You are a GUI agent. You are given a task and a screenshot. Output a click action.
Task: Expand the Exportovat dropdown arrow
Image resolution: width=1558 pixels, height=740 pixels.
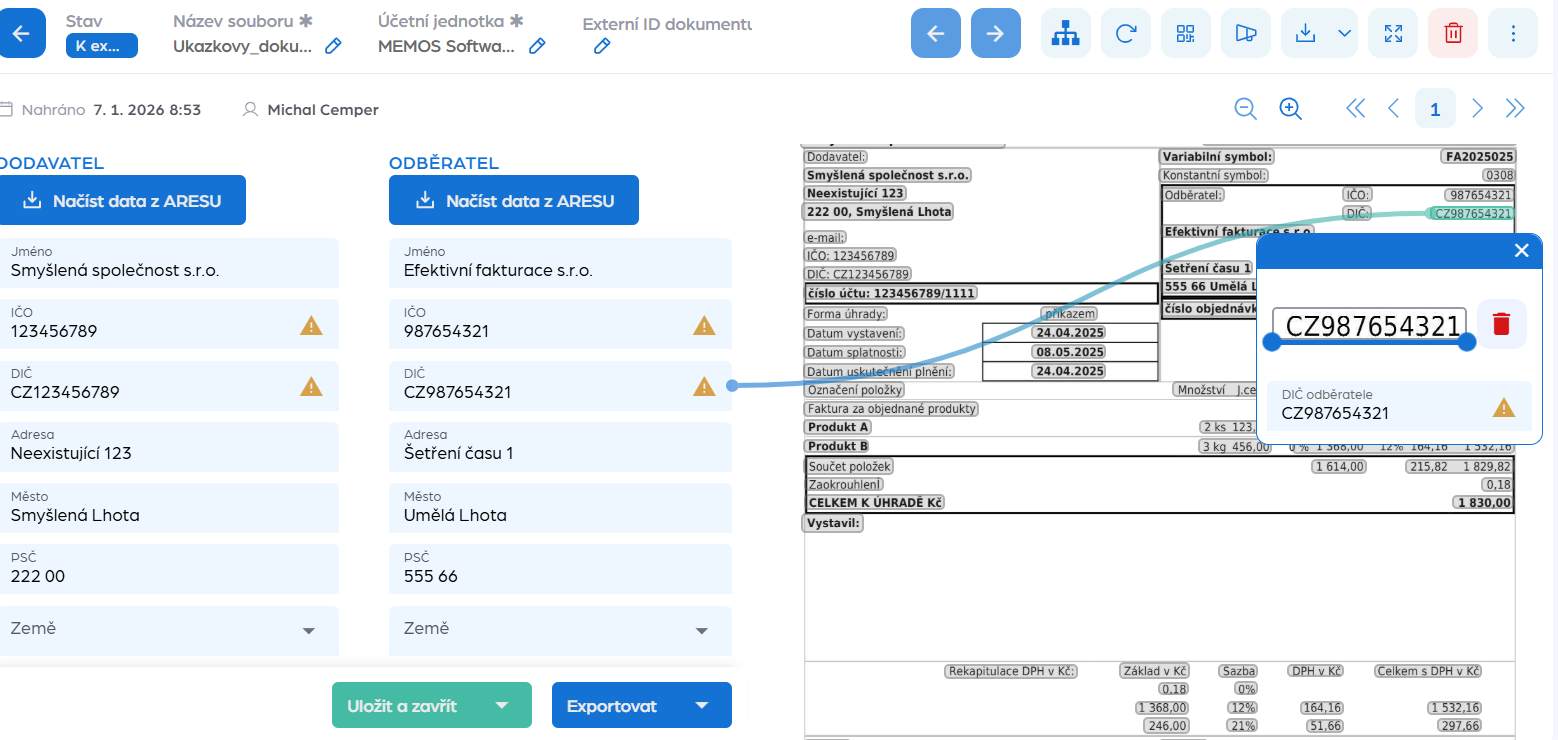pos(702,705)
